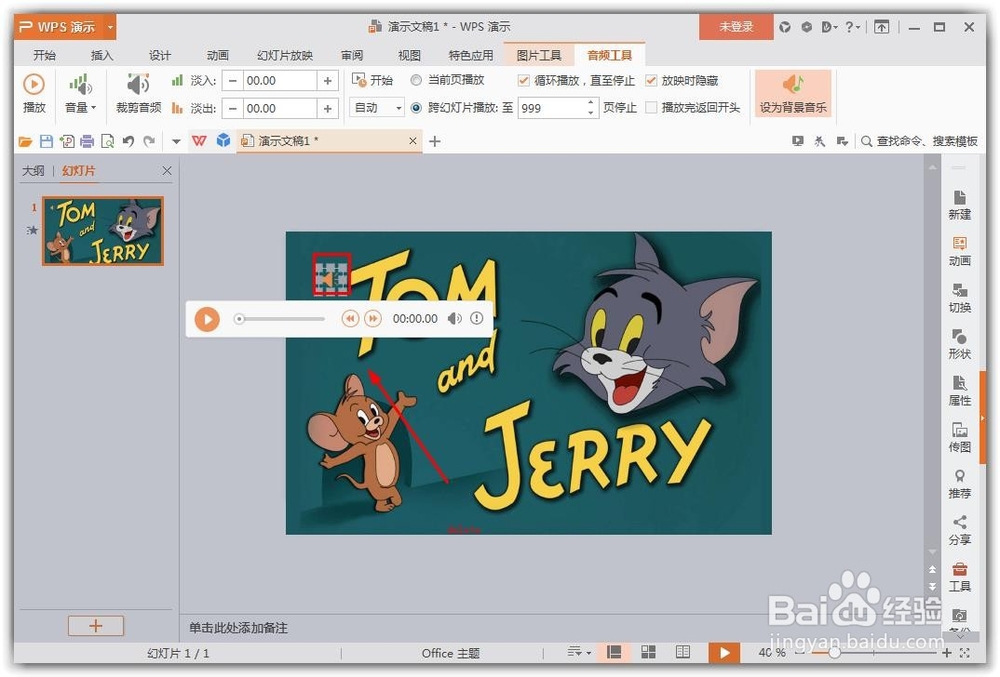Screen dimensions: 1000x677
Task: Open the start mode dropdown showing 自动
Action: click(x=377, y=108)
